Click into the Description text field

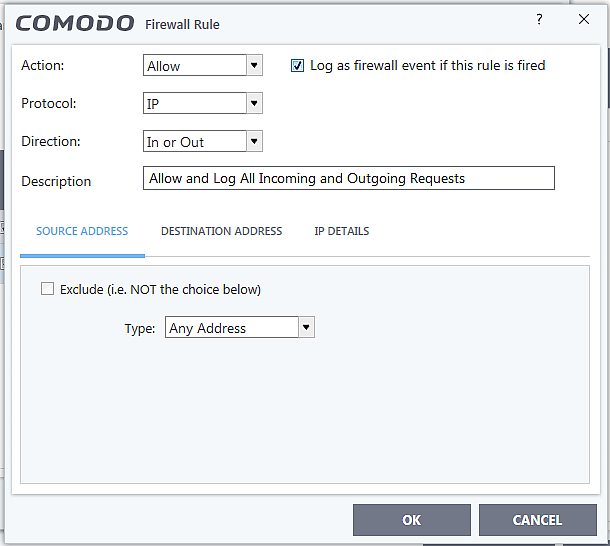pos(348,179)
